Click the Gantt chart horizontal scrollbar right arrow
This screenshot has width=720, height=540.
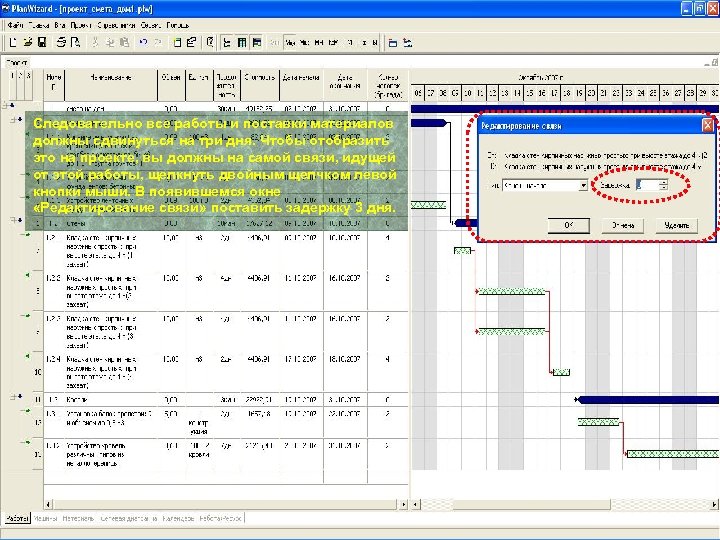pyautogui.click(x=714, y=504)
